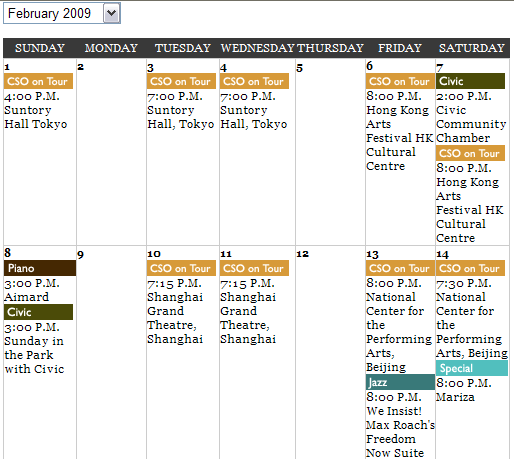The width and height of the screenshot is (514, 459).
Task: Select the Special tag on February 14
Action: click(x=472, y=368)
